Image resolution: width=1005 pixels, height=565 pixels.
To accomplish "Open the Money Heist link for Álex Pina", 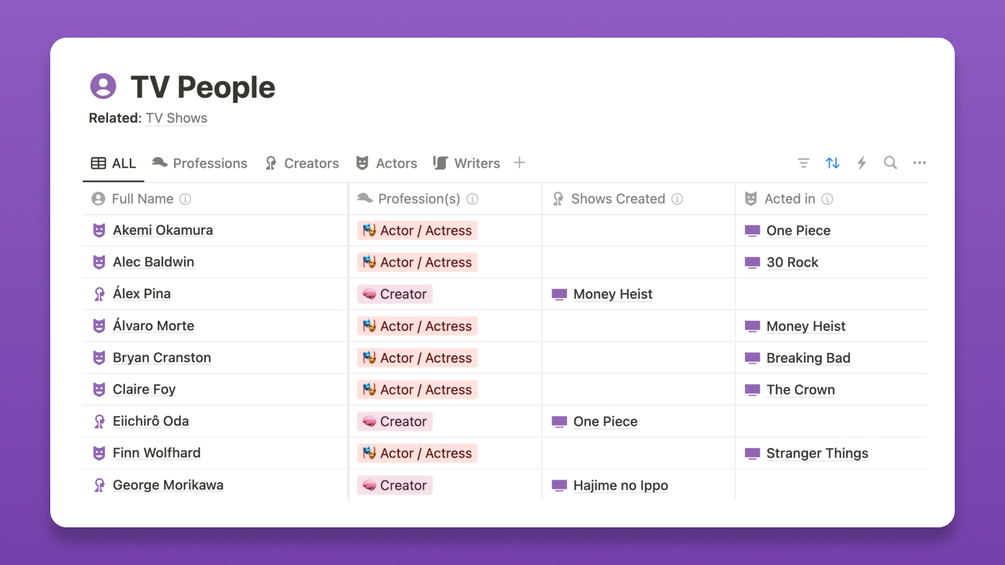I will [612, 294].
